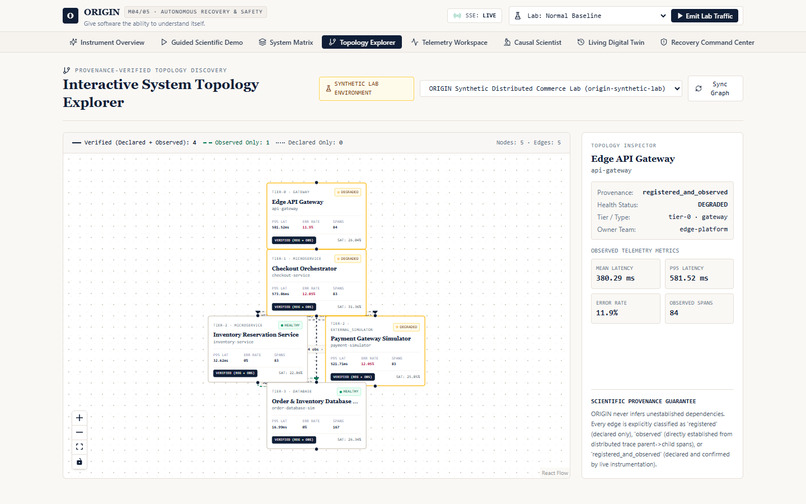Click VERIFIED tag on Payment Gateway Simulator node

pyautogui.click(x=353, y=376)
